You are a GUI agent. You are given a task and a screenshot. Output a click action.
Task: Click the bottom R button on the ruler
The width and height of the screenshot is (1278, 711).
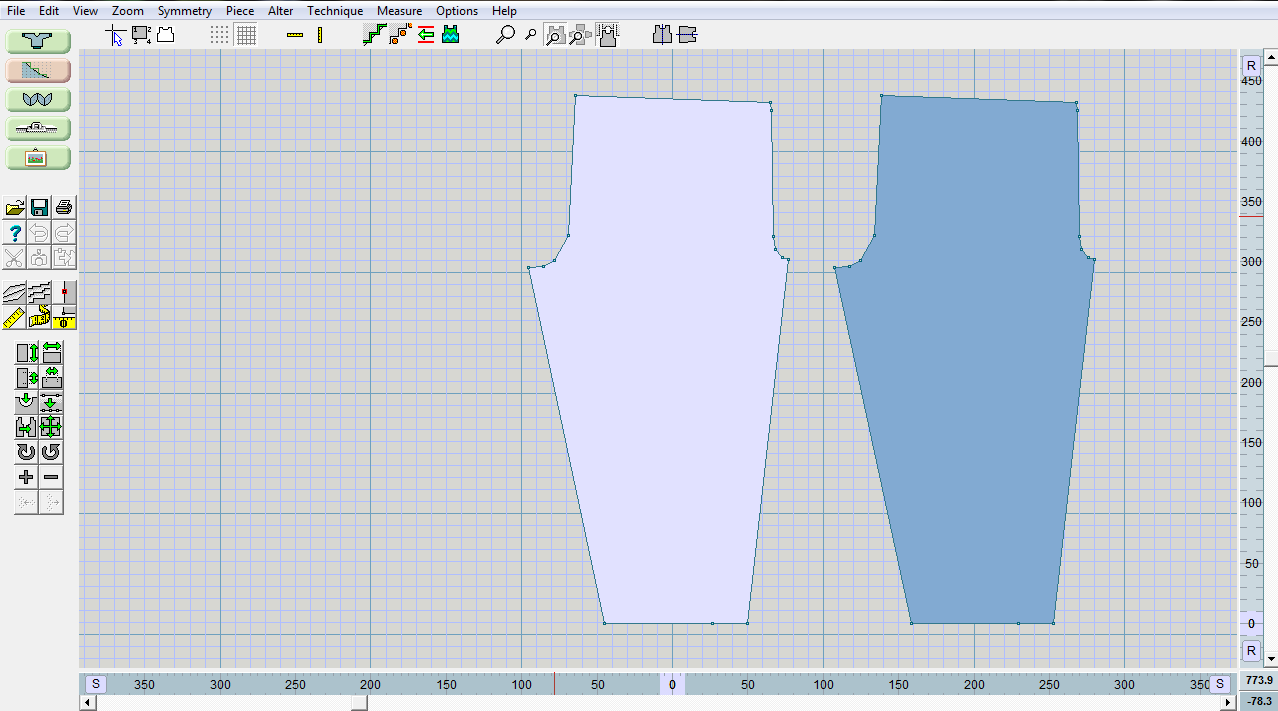1250,651
